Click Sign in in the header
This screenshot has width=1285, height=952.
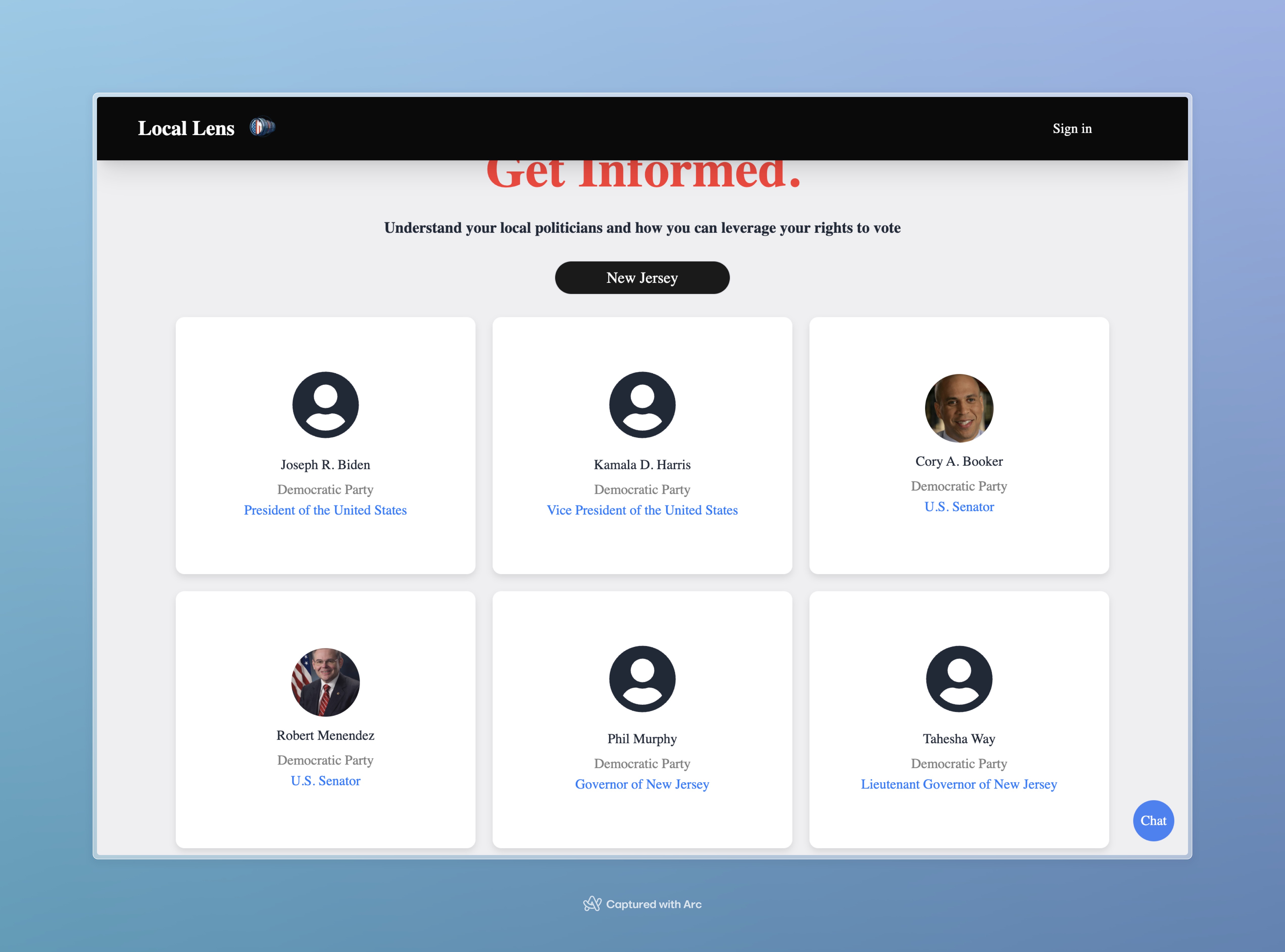(x=1072, y=129)
